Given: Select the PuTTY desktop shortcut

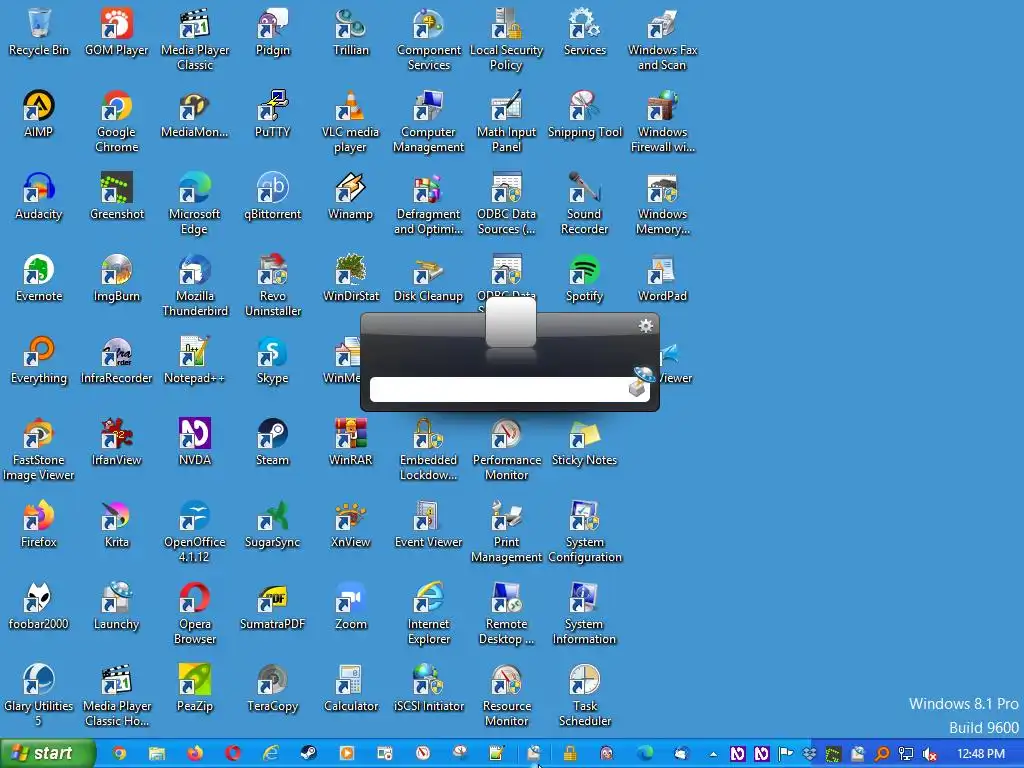Looking at the screenshot, I should click(x=272, y=114).
